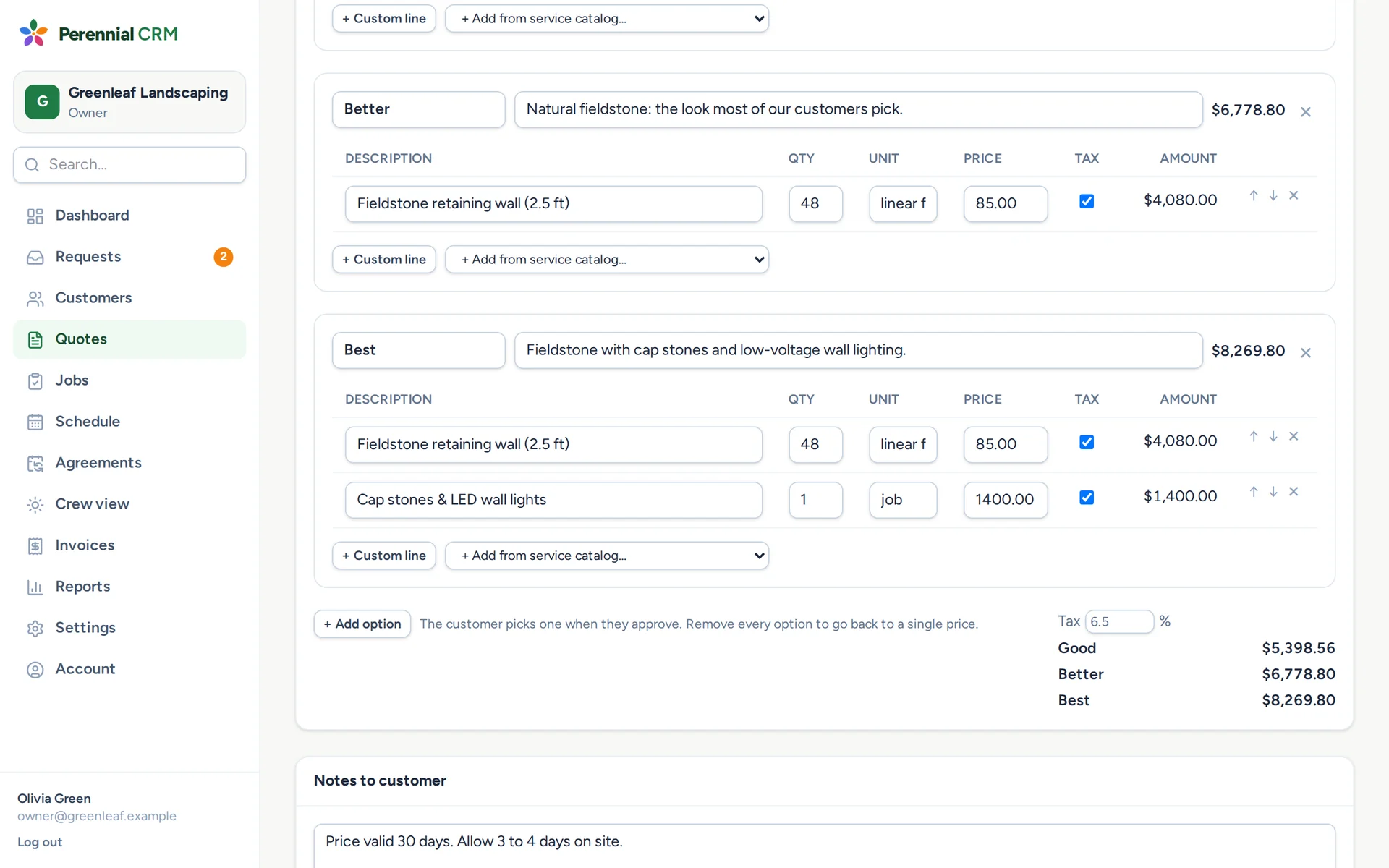This screenshot has width=1389, height=868.
Task: Click the Tax percentage field
Action: pos(1119,621)
